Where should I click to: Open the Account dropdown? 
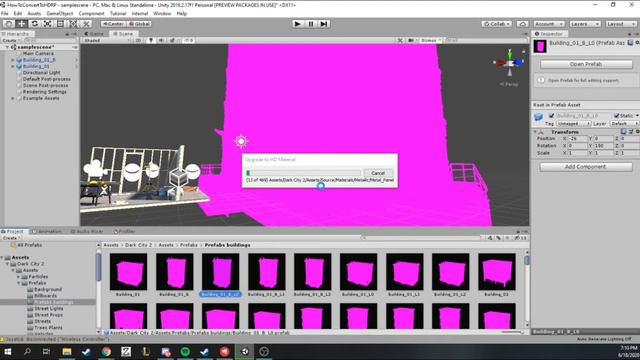tap(549, 24)
